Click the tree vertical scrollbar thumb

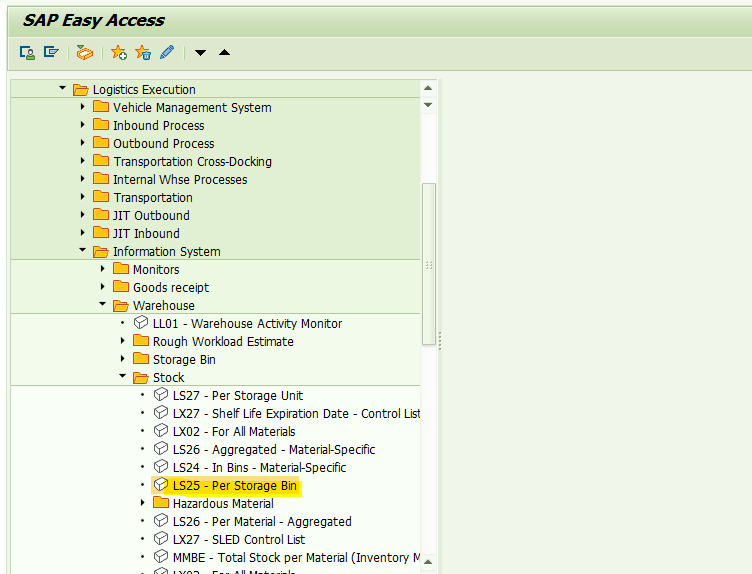click(x=429, y=264)
